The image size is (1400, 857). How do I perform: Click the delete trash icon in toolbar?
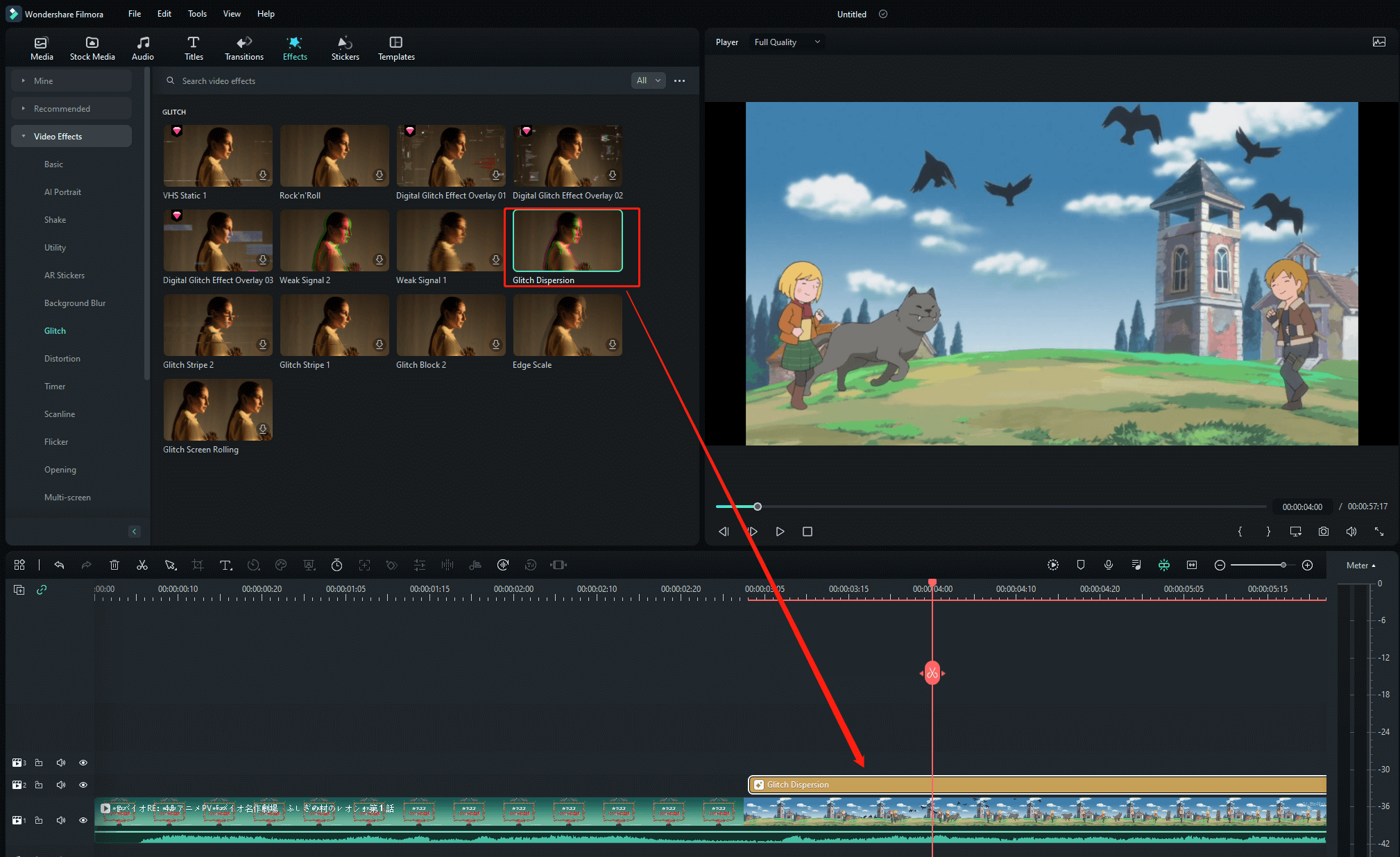pos(114,565)
